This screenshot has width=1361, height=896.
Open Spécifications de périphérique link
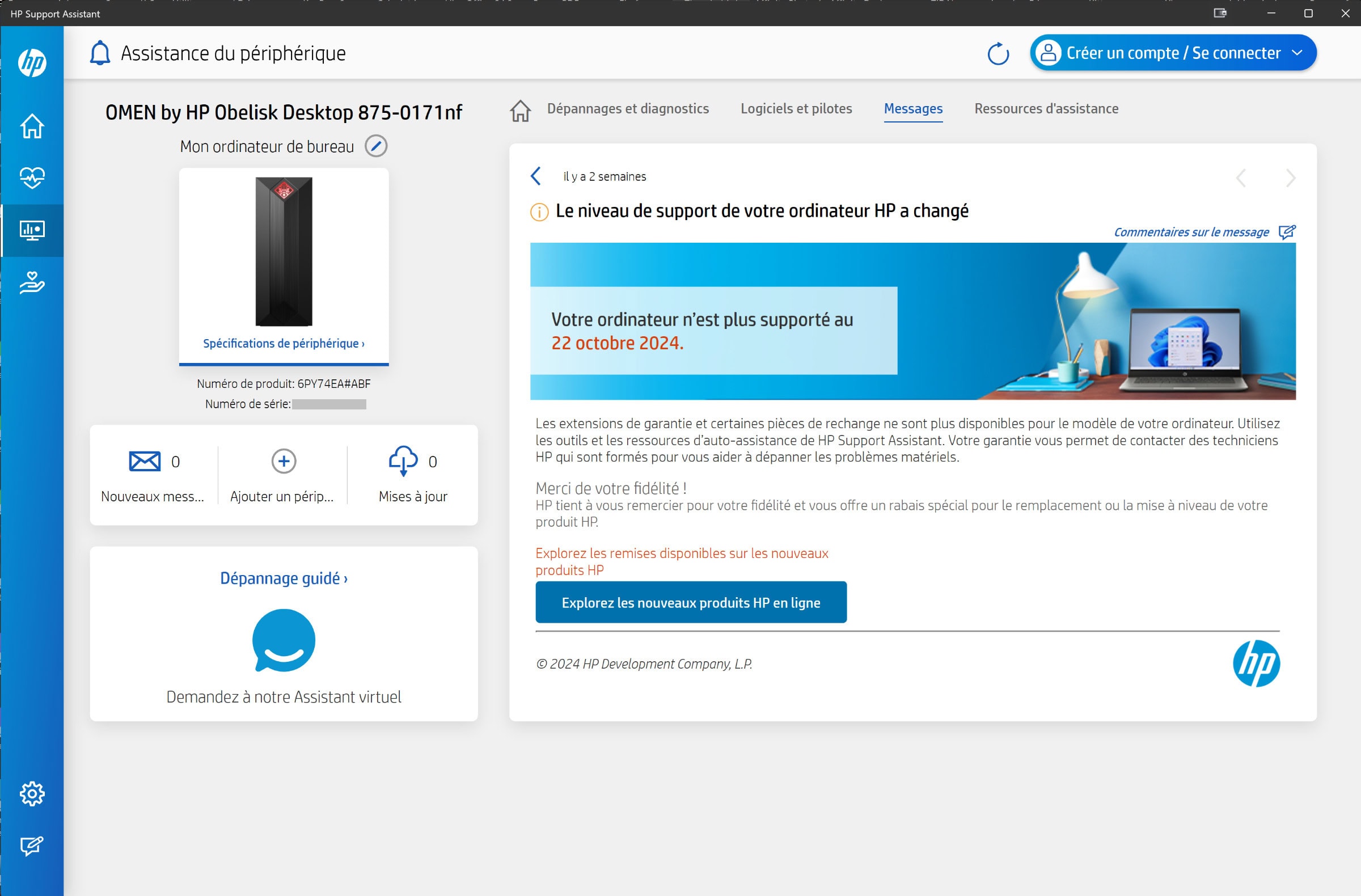click(284, 343)
